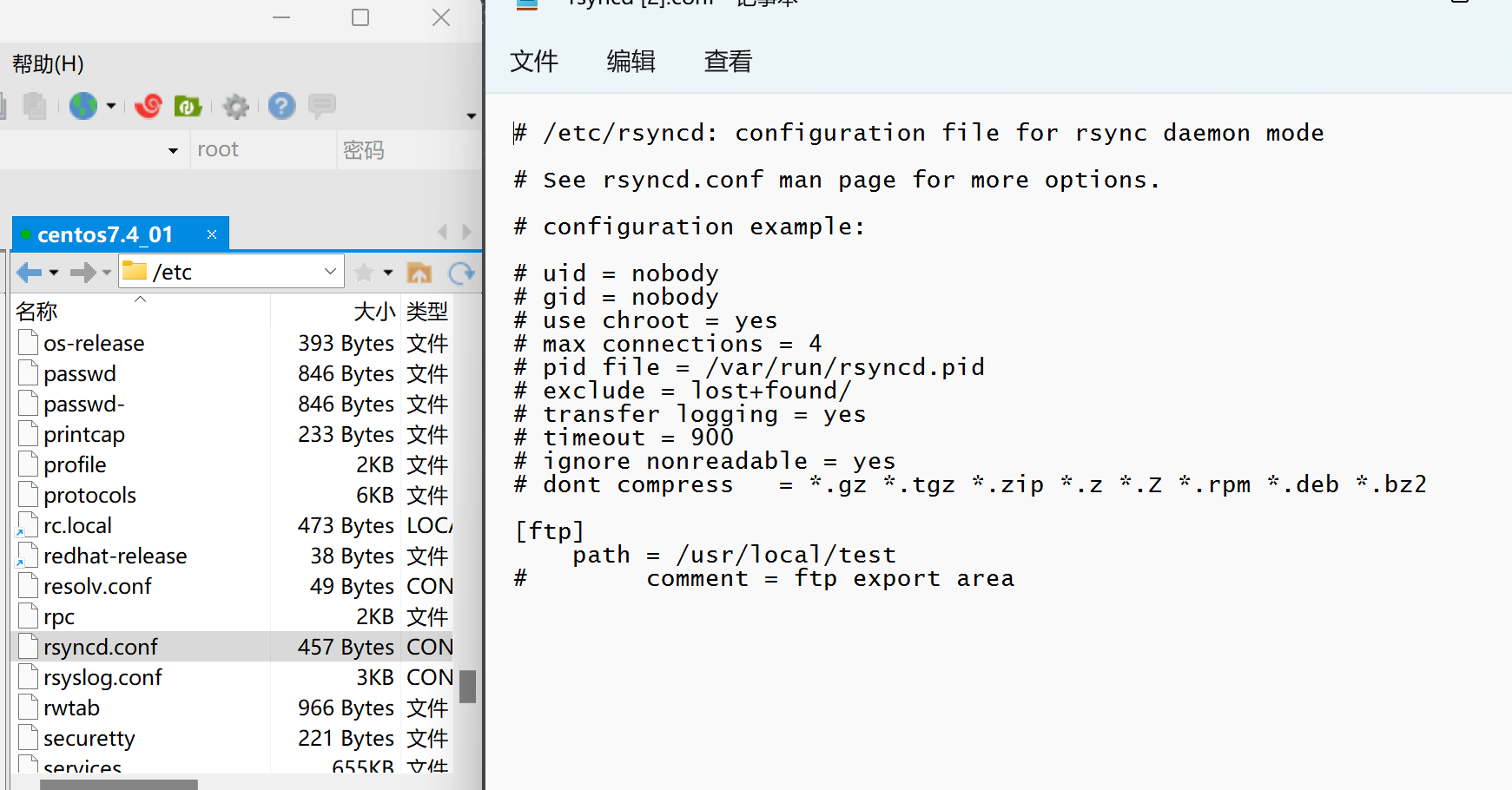Screen dimensions: 1512x790
Task: Open the host address dropdown arrow
Action: tap(173, 150)
